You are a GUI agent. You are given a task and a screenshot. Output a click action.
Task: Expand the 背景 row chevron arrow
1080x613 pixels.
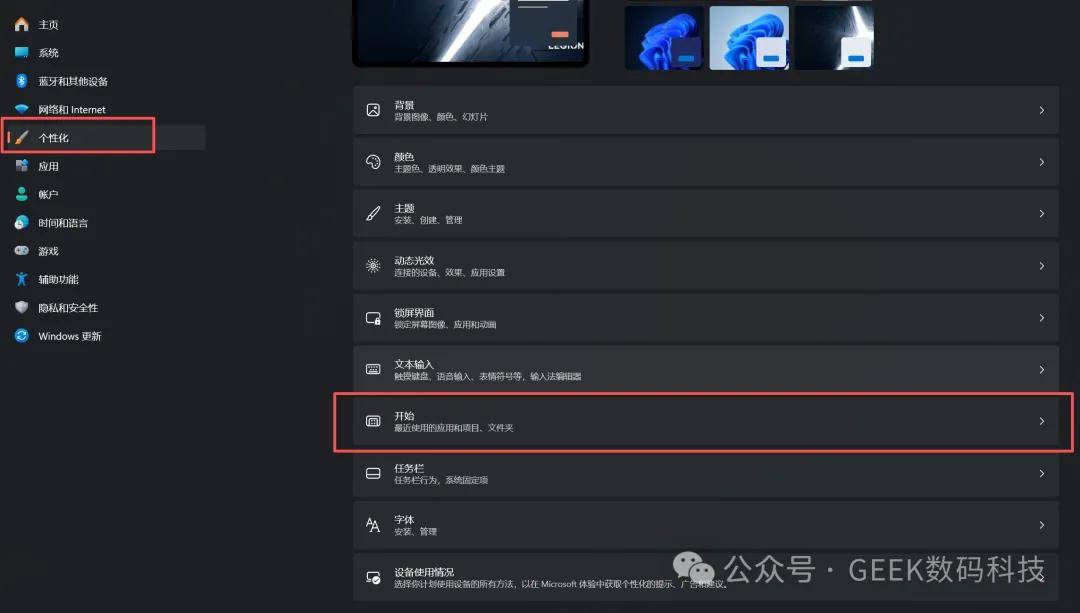tap(1041, 110)
